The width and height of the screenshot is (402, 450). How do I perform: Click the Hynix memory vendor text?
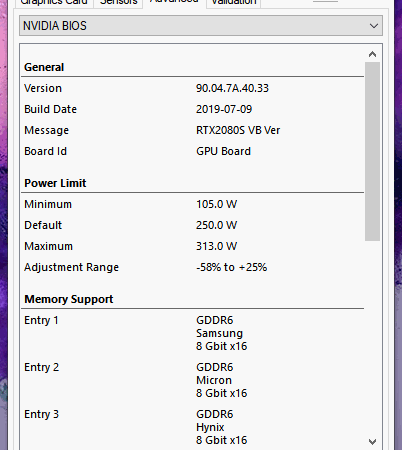(210, 427)
